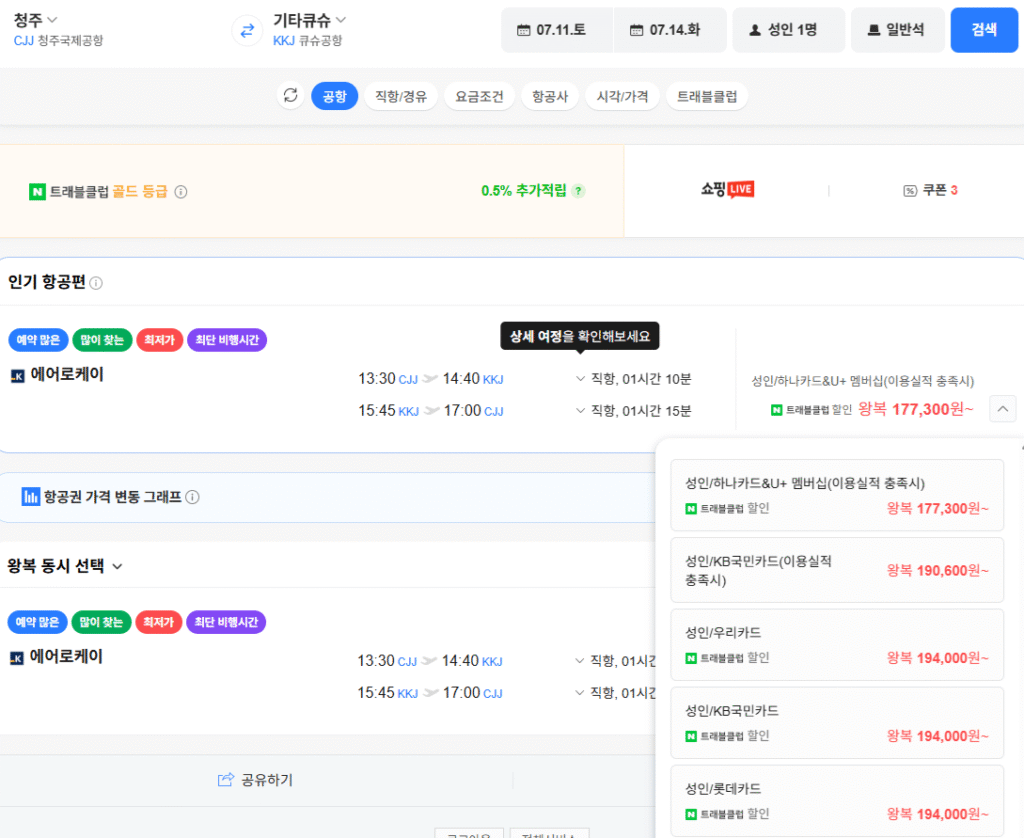Select the 트래블클럽 filter tab
The height and width of the screenshot is (838, 1024).
pyautogui.click(x=707, y=96)
